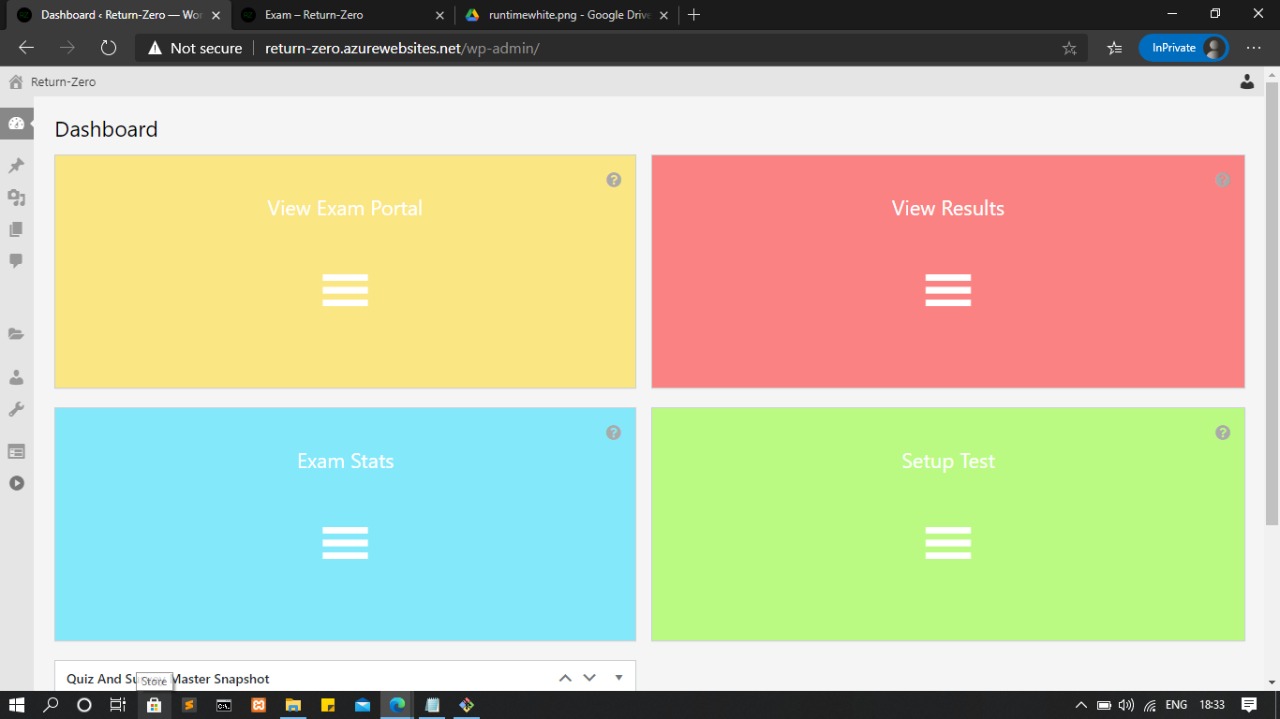
Task: Open Task View on taskbar
Action: (118, 705)
